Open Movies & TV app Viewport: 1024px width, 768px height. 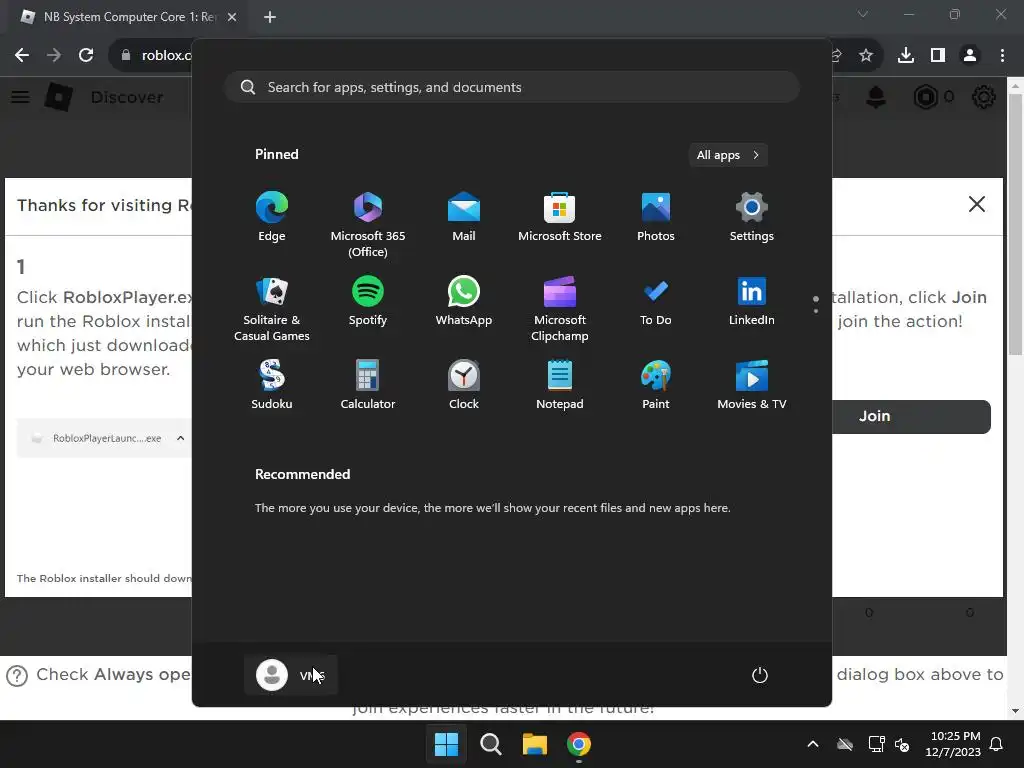pos(752,385)
